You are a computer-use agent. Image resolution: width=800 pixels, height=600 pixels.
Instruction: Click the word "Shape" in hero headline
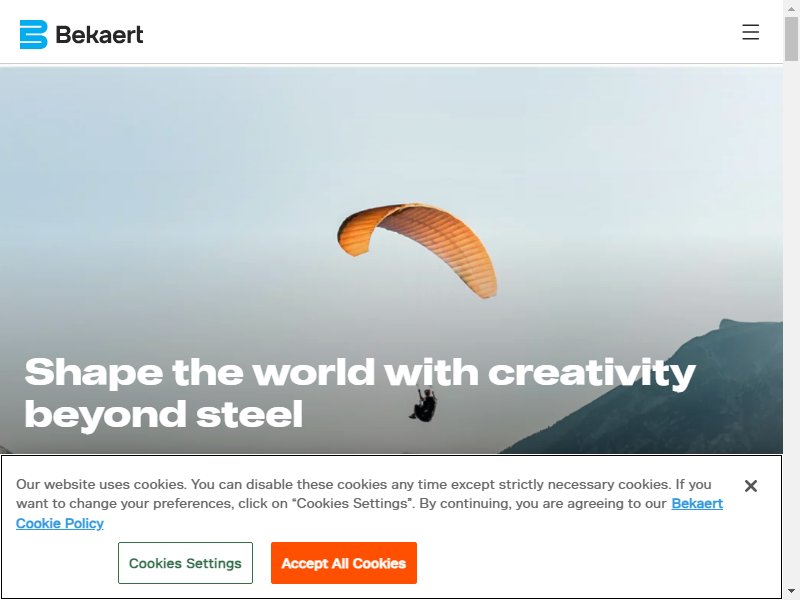coord(93,372)
